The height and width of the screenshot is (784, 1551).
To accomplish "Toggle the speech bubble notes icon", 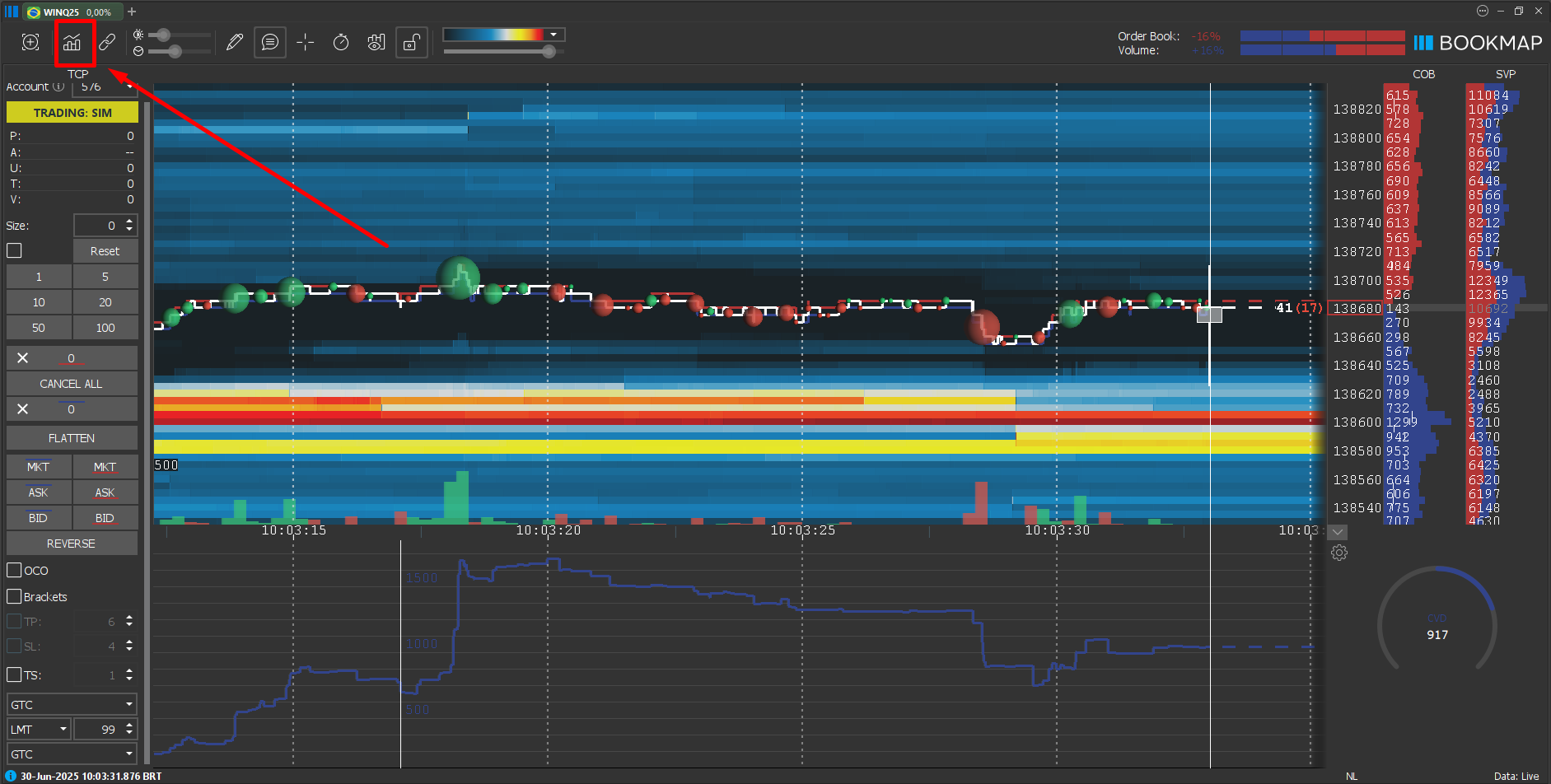I will point(270,42).
